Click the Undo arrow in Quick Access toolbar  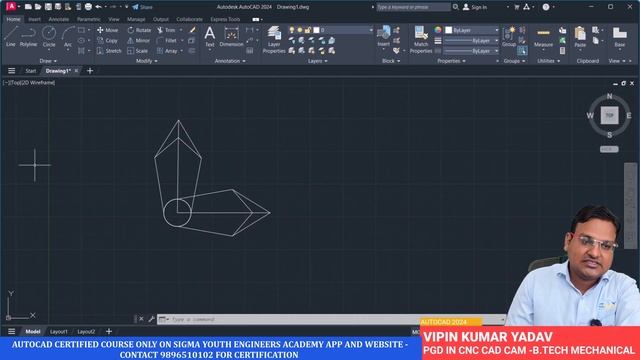pos(98,7)
